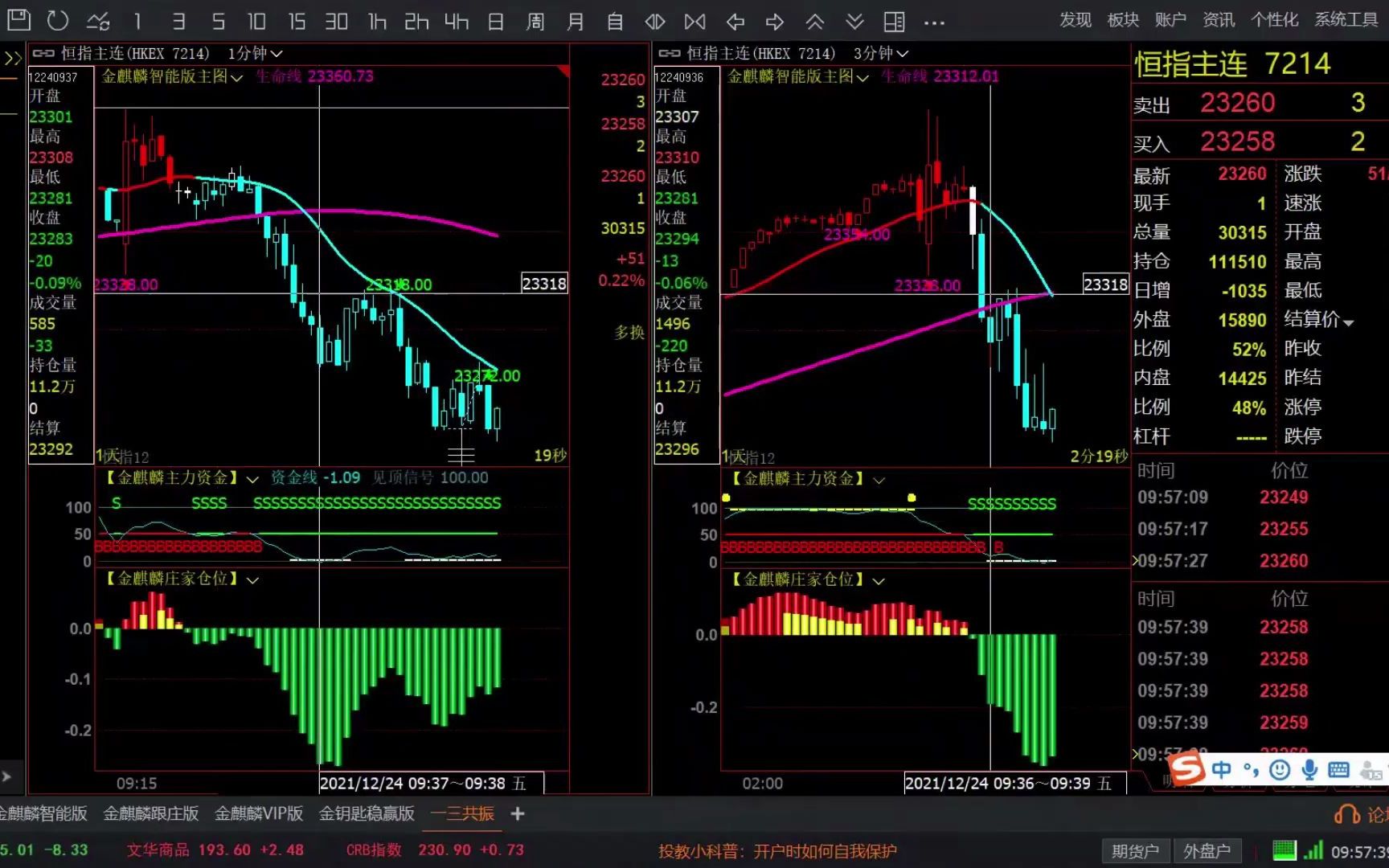Switch to 金钥匙稳赢版 tab
Screen dimensions: 1389x868
tap(367, 813)
